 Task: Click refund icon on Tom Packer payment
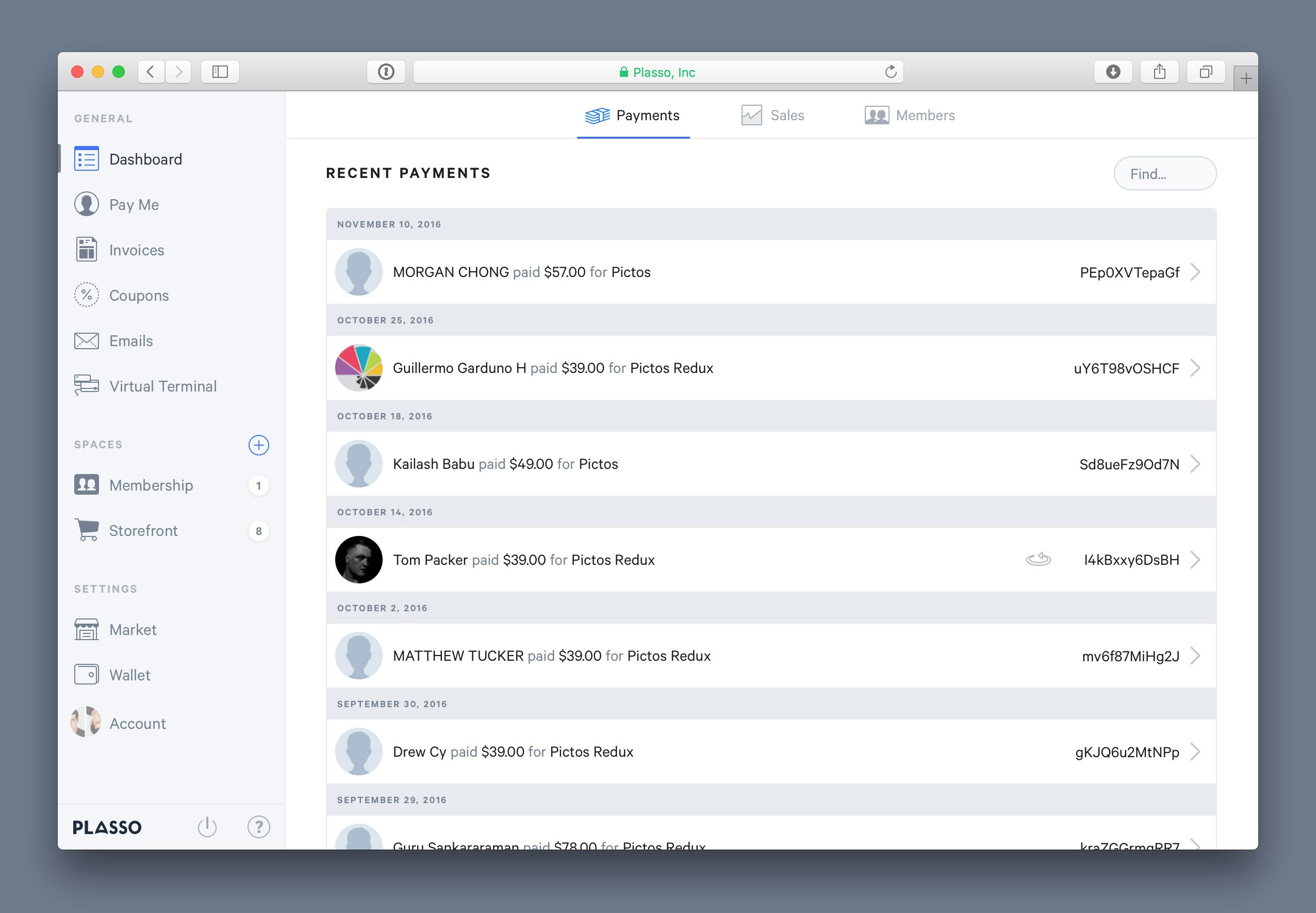point(1038,559)
